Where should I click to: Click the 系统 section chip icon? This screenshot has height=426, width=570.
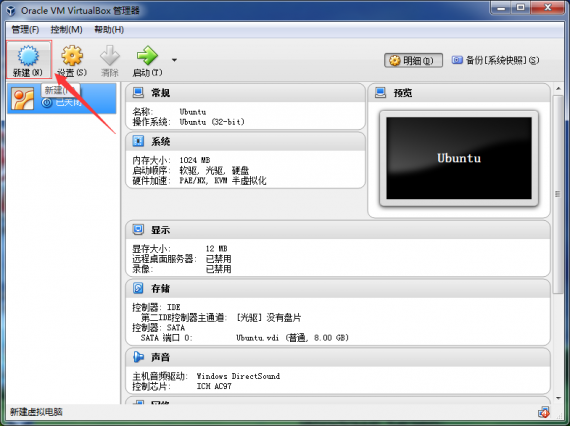click(138, 141)
